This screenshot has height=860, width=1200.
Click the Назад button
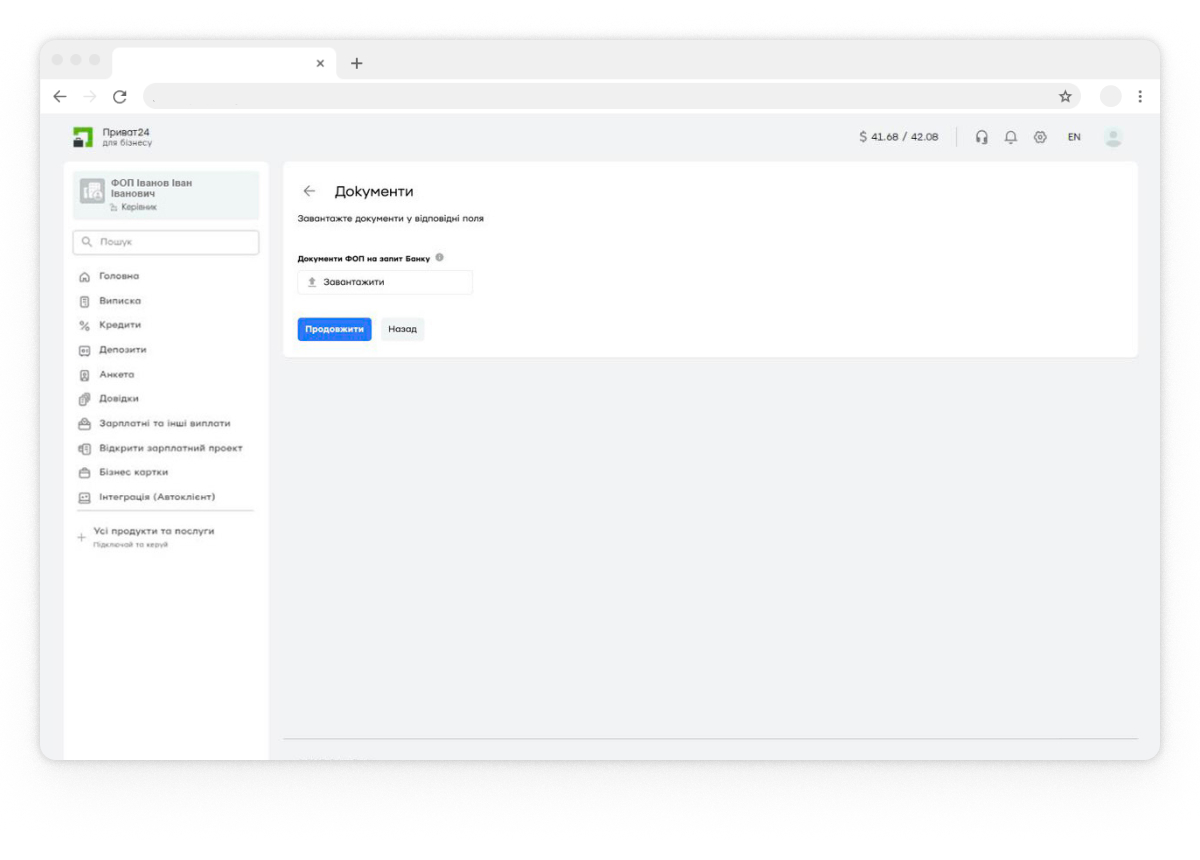pyautogui.click(x=402, y=329)
